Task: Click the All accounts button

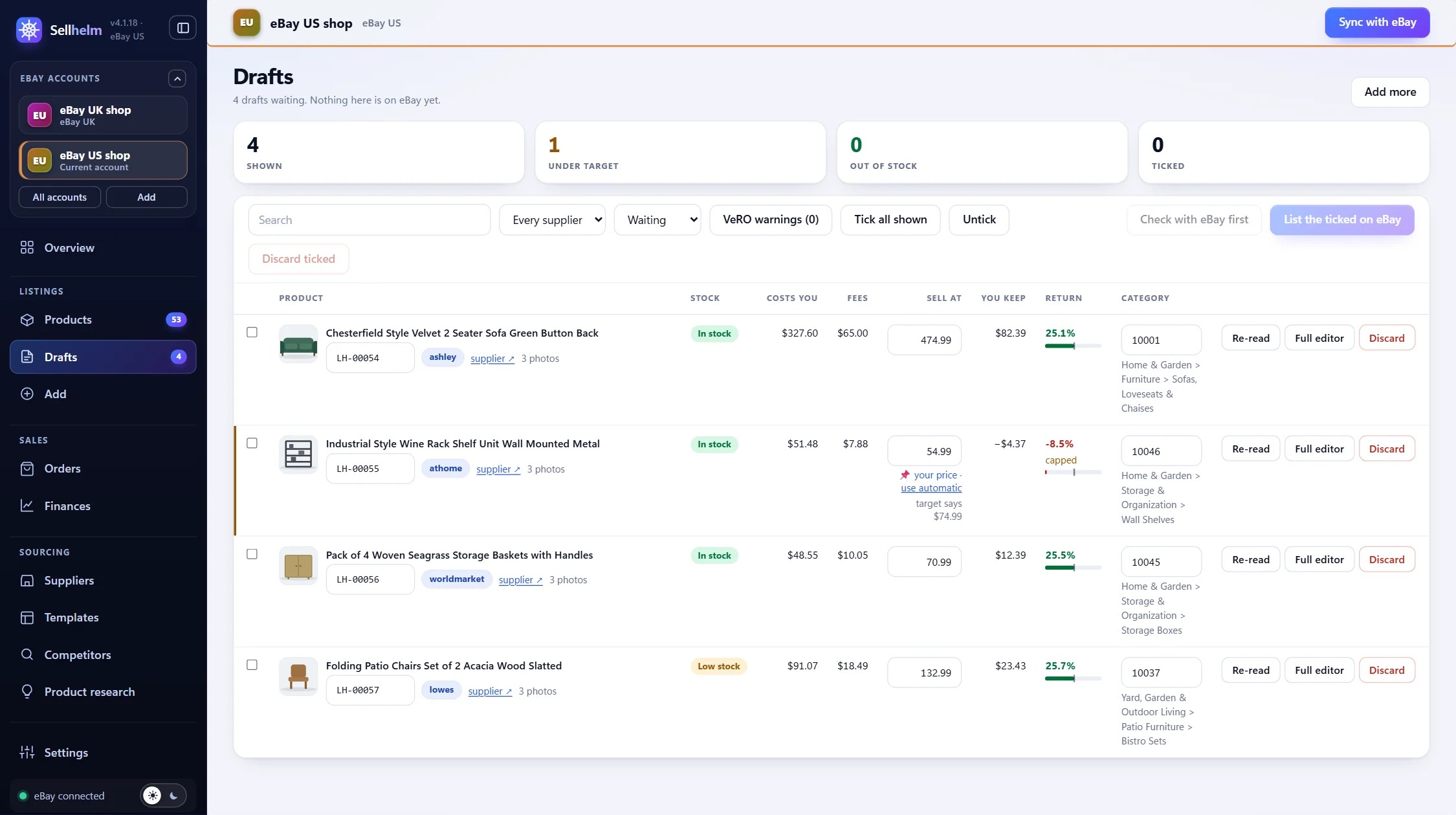Action: [x=60, y=197]
